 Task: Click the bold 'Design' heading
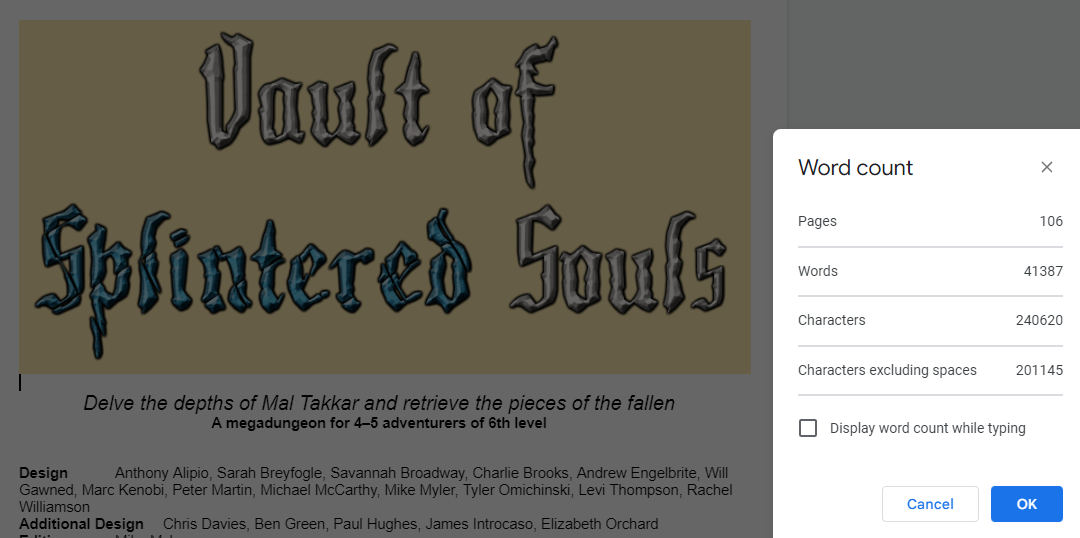click(x=43, y=473)
